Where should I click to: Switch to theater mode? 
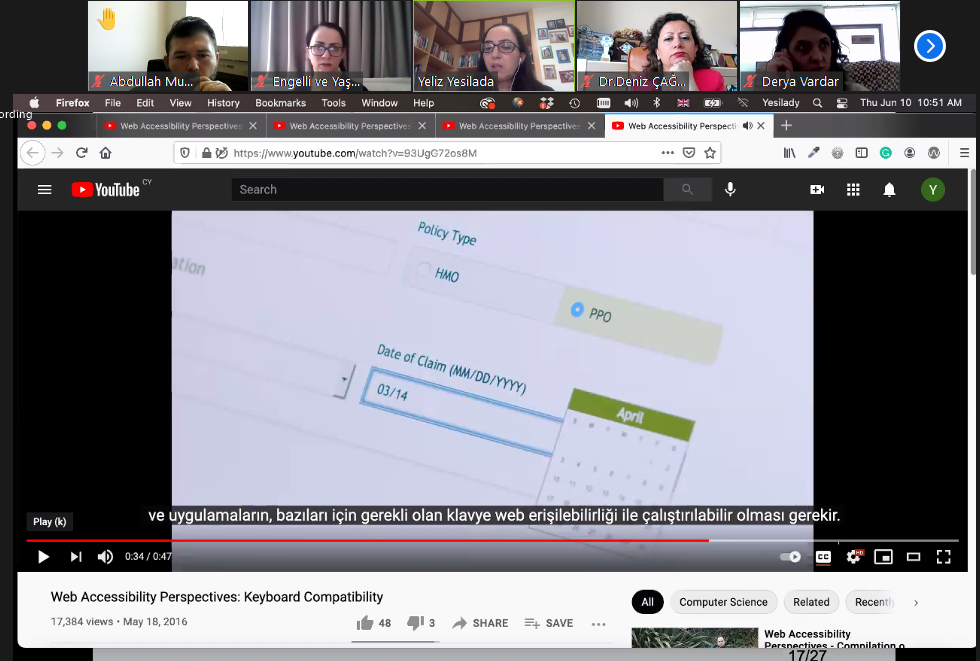913,557
